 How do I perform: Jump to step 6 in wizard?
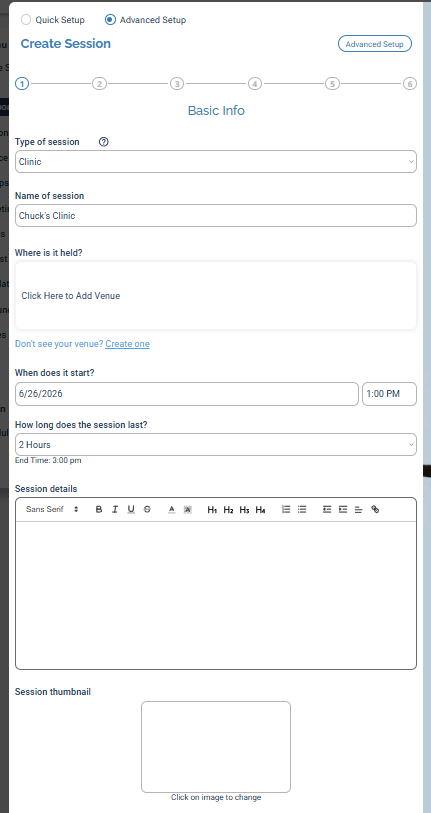coord(410,83)
